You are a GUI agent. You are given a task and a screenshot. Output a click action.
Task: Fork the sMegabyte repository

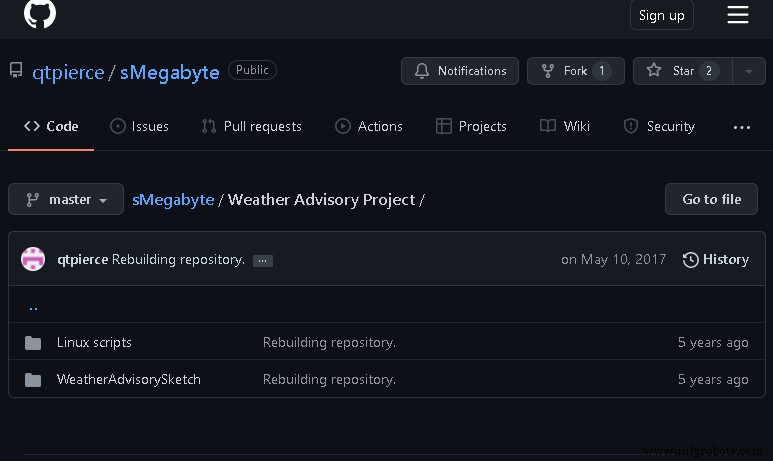[x=575, y=71]
